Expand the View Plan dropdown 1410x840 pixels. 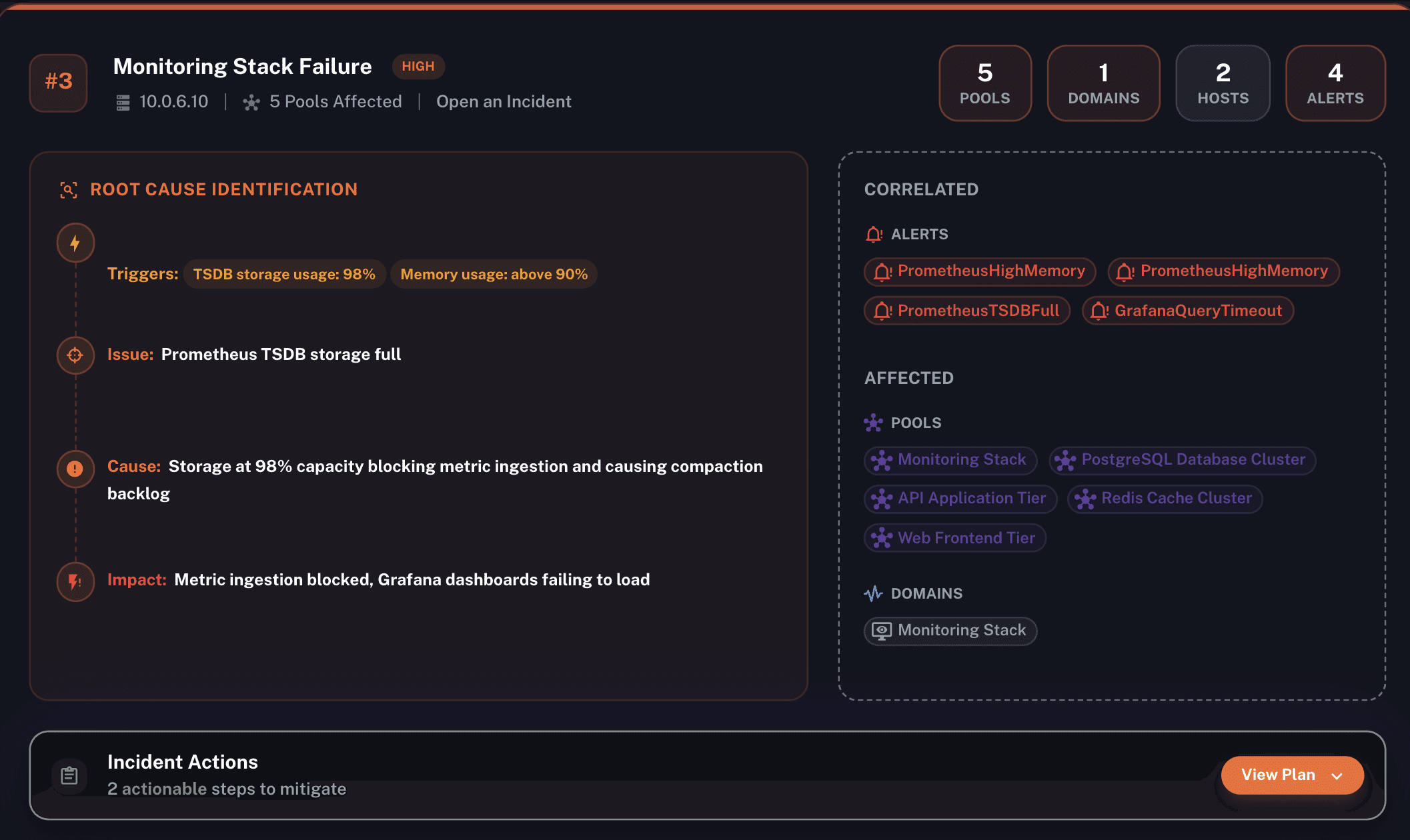tap(1291, 775)
